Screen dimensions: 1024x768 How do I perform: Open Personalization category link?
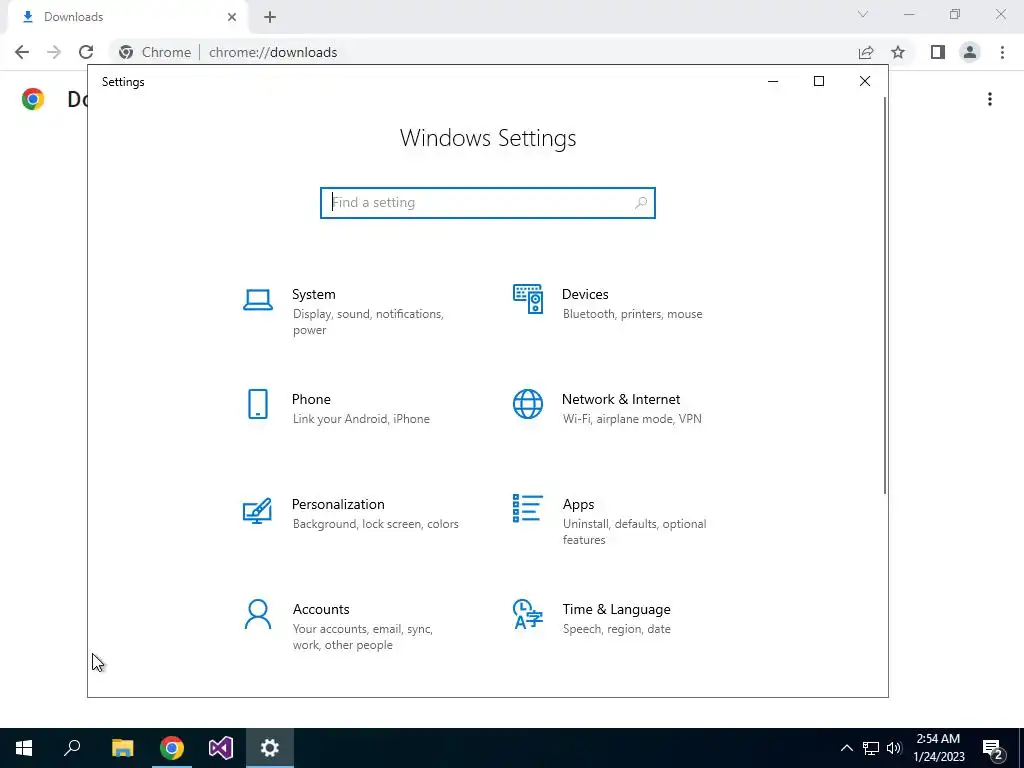338,504
